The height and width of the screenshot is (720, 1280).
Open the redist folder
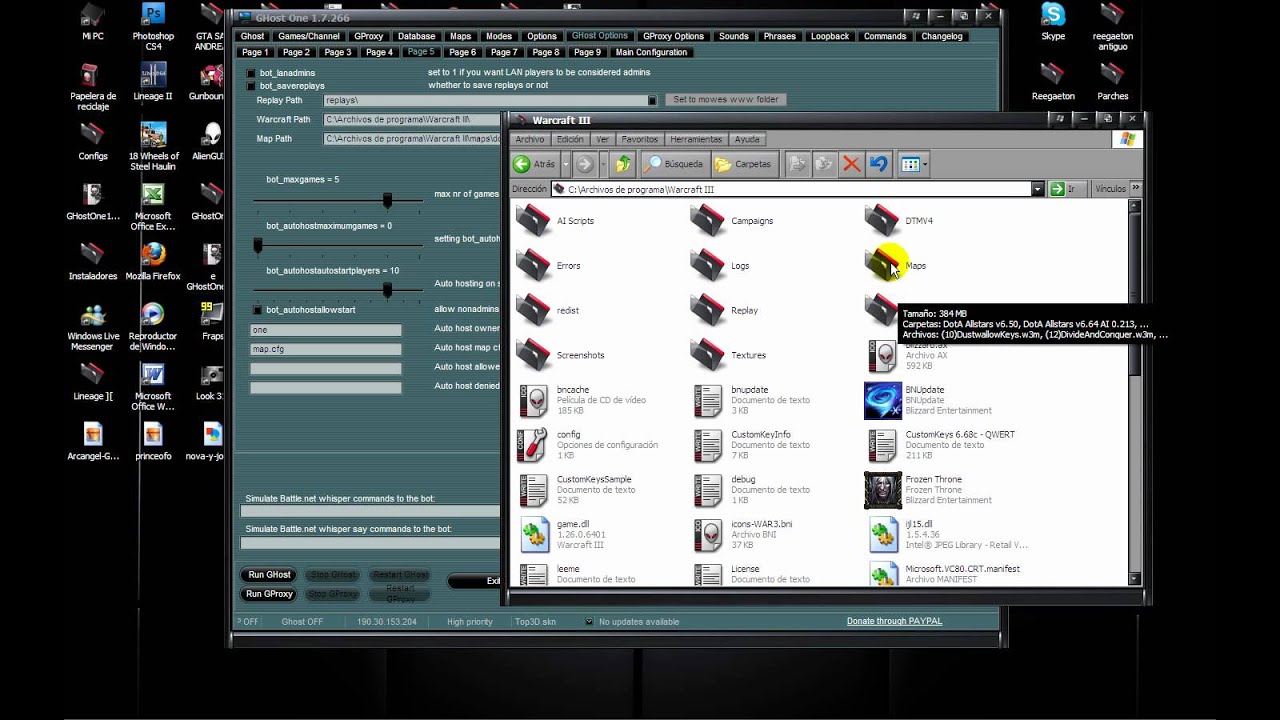click(548, 310)
